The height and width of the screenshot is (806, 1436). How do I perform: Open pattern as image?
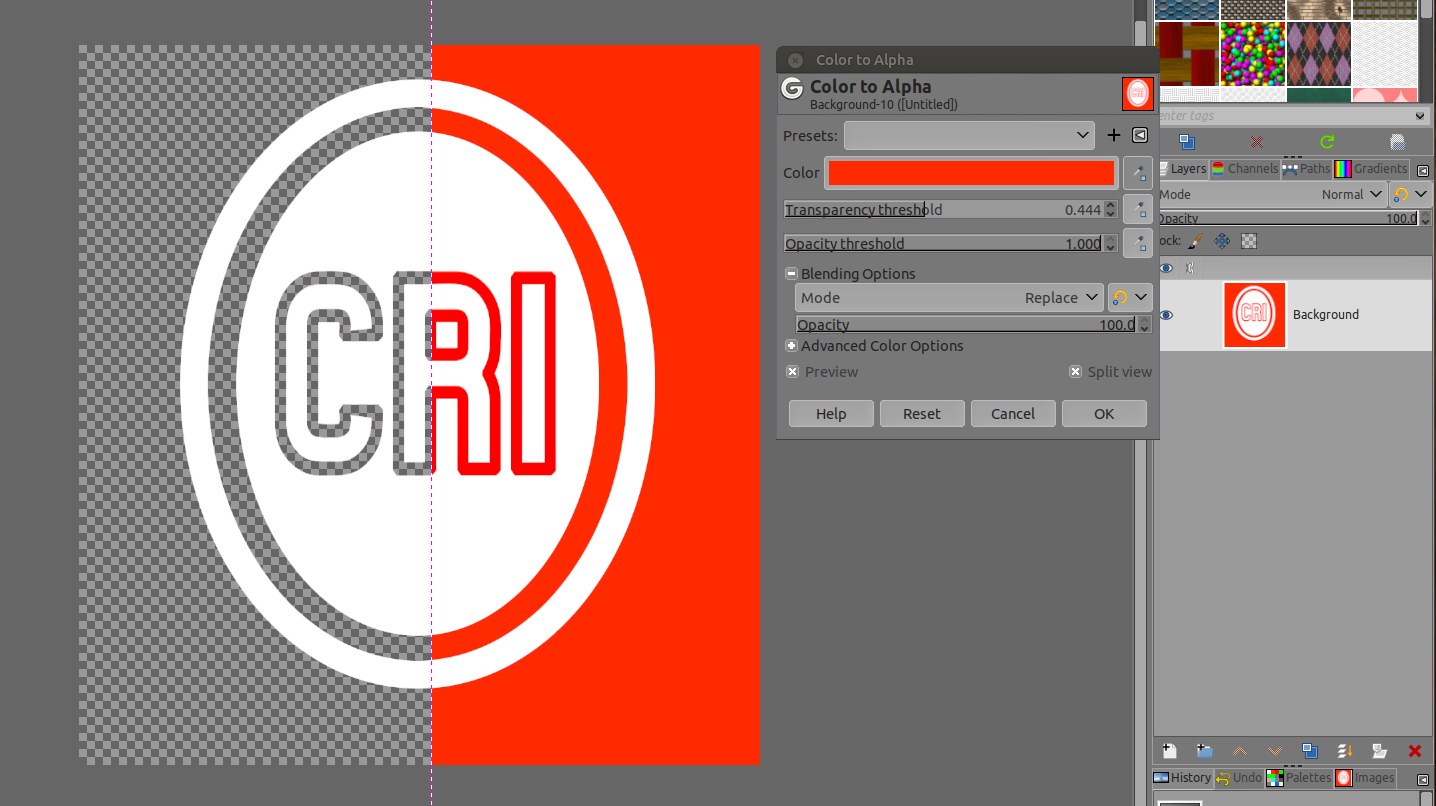pyautogui.click(x=1397, y=142)
